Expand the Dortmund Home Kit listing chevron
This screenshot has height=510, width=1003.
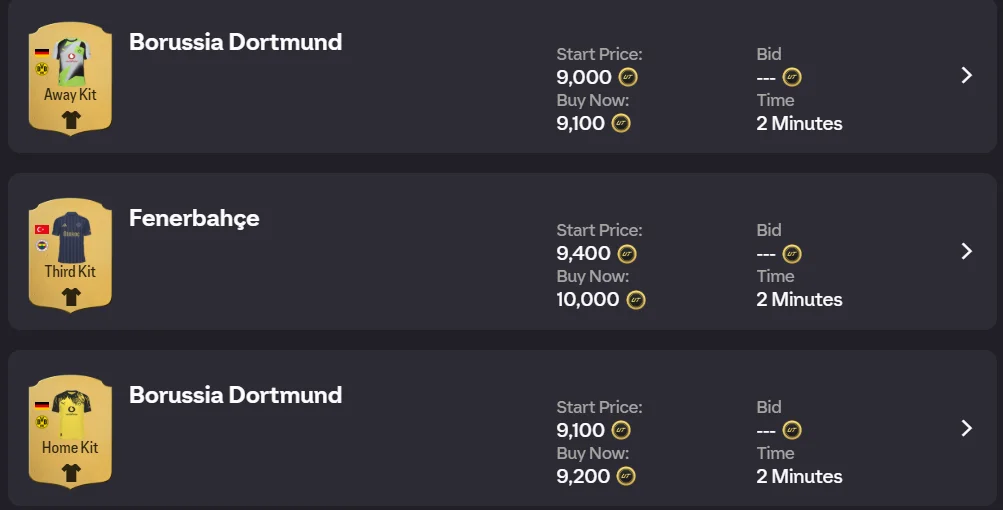click(x=966, y=428)
